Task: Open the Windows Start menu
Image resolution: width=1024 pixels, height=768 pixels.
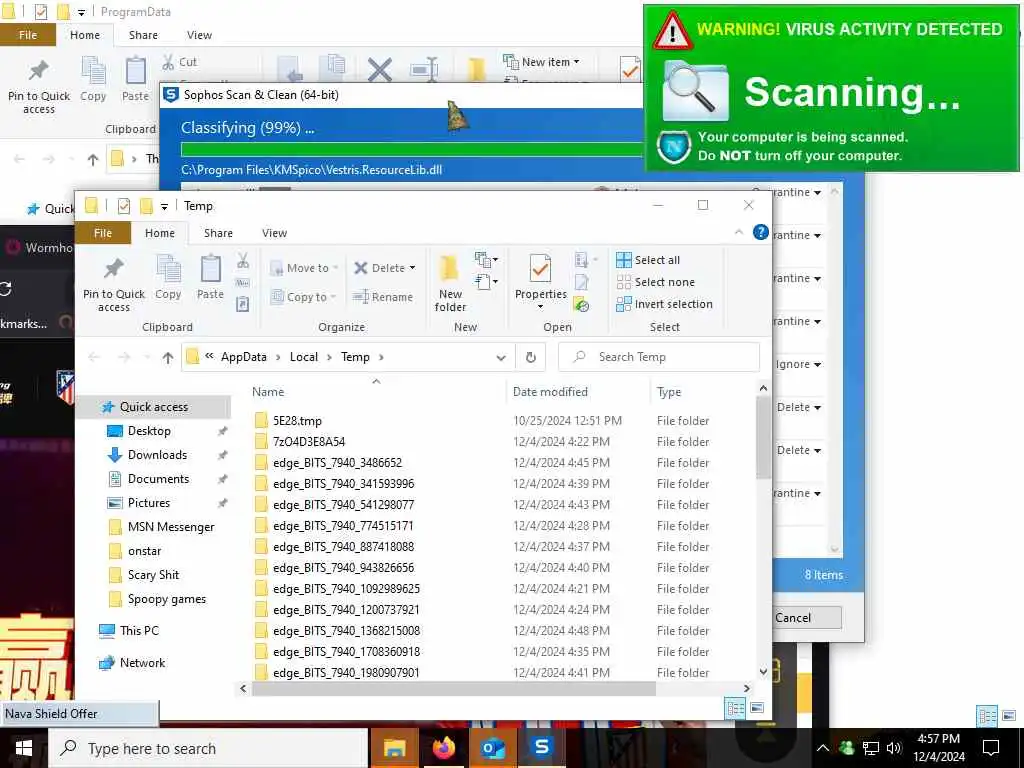Action: coord(24,748)
